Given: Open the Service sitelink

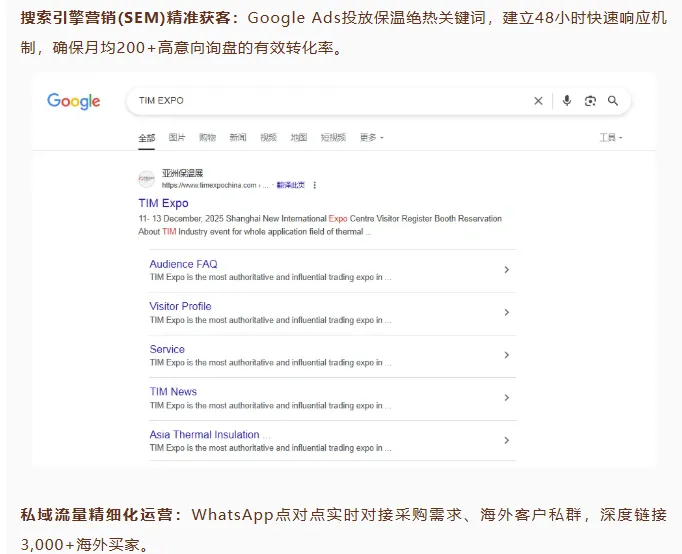Looking at the screenshot, I should coord(167,349).
